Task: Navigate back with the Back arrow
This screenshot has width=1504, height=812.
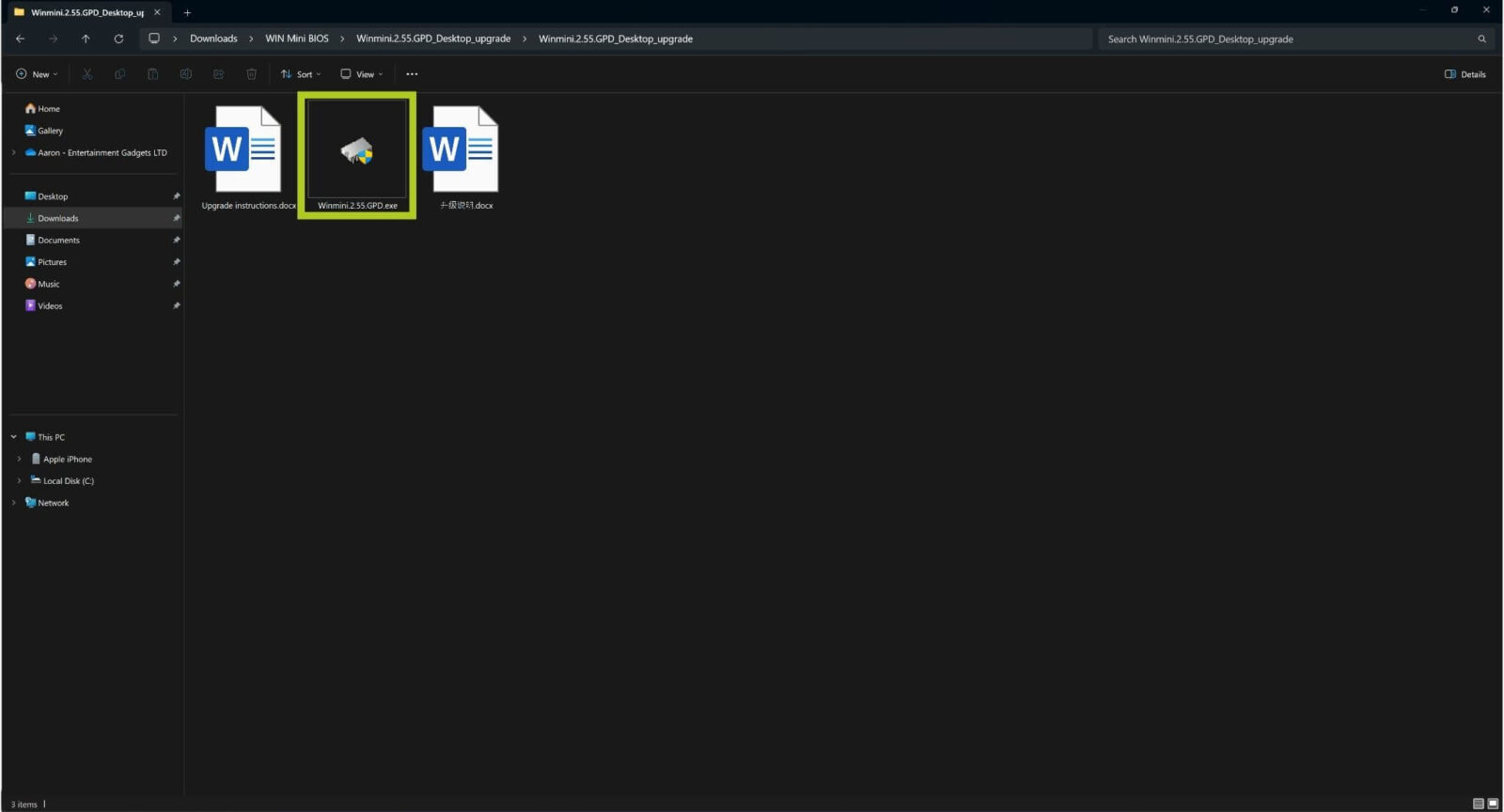Action: pyautogui.click(x=21, y=39)
